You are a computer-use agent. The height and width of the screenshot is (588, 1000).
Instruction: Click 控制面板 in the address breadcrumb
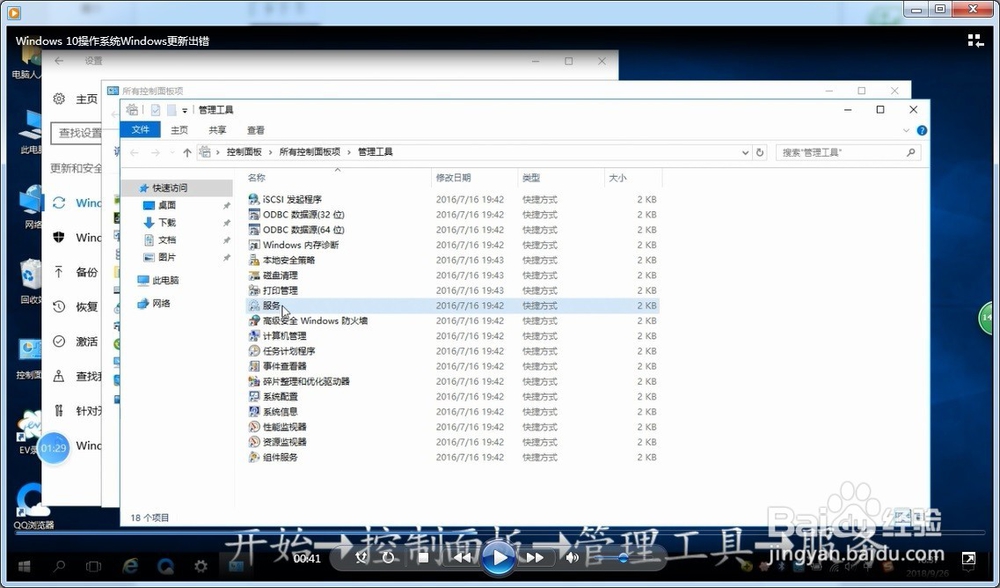[244, 152]
